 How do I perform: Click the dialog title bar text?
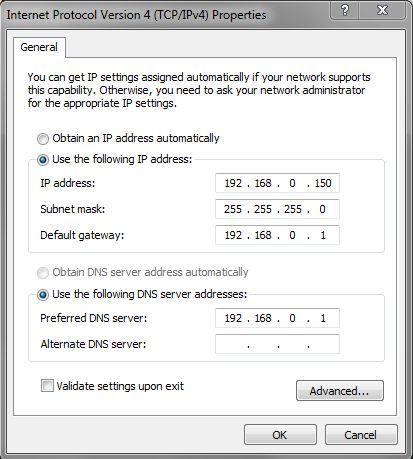pos(136,15)
